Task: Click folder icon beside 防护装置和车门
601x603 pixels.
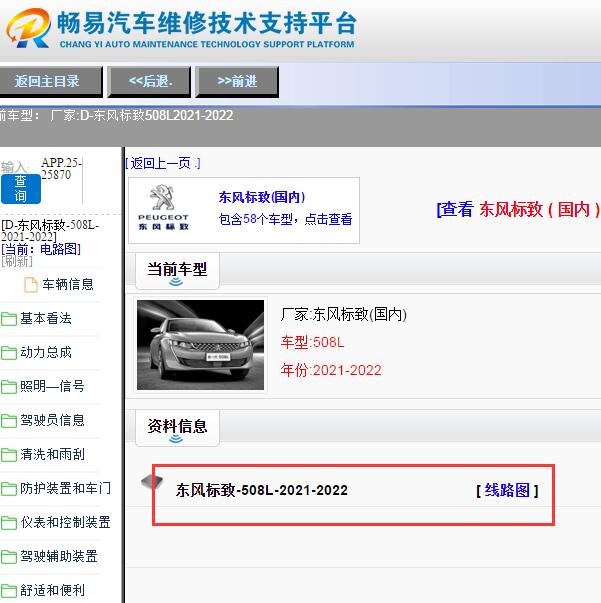Action: point(8,489)
